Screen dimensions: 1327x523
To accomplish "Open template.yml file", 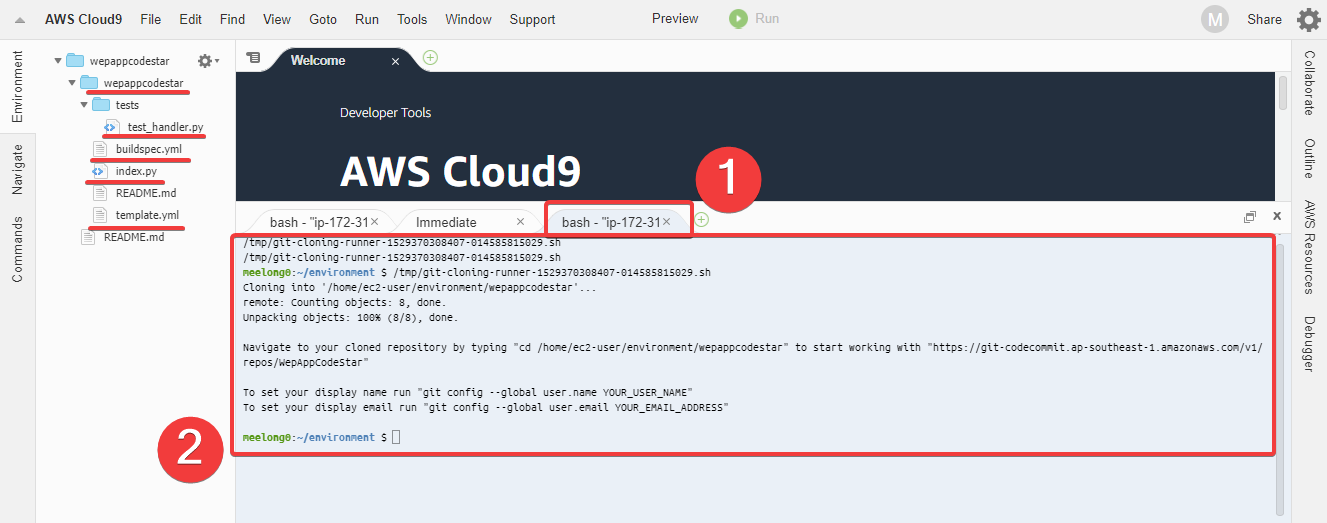I will coord(147,215).
